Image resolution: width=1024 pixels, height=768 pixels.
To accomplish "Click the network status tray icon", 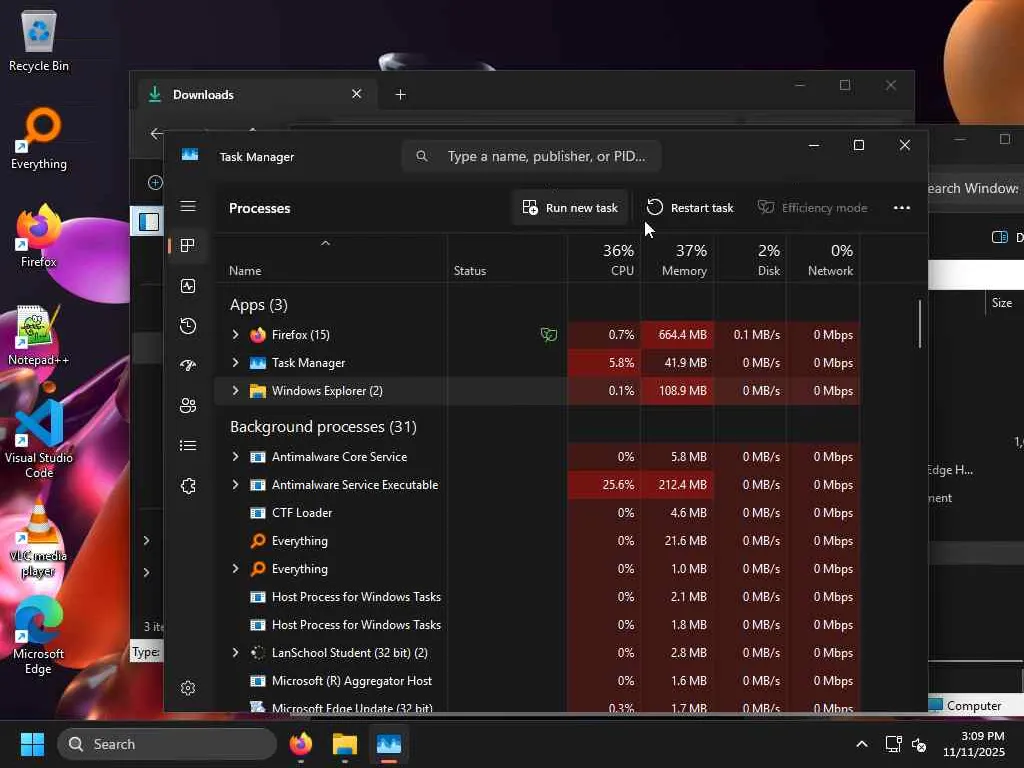I will [893, 744].
